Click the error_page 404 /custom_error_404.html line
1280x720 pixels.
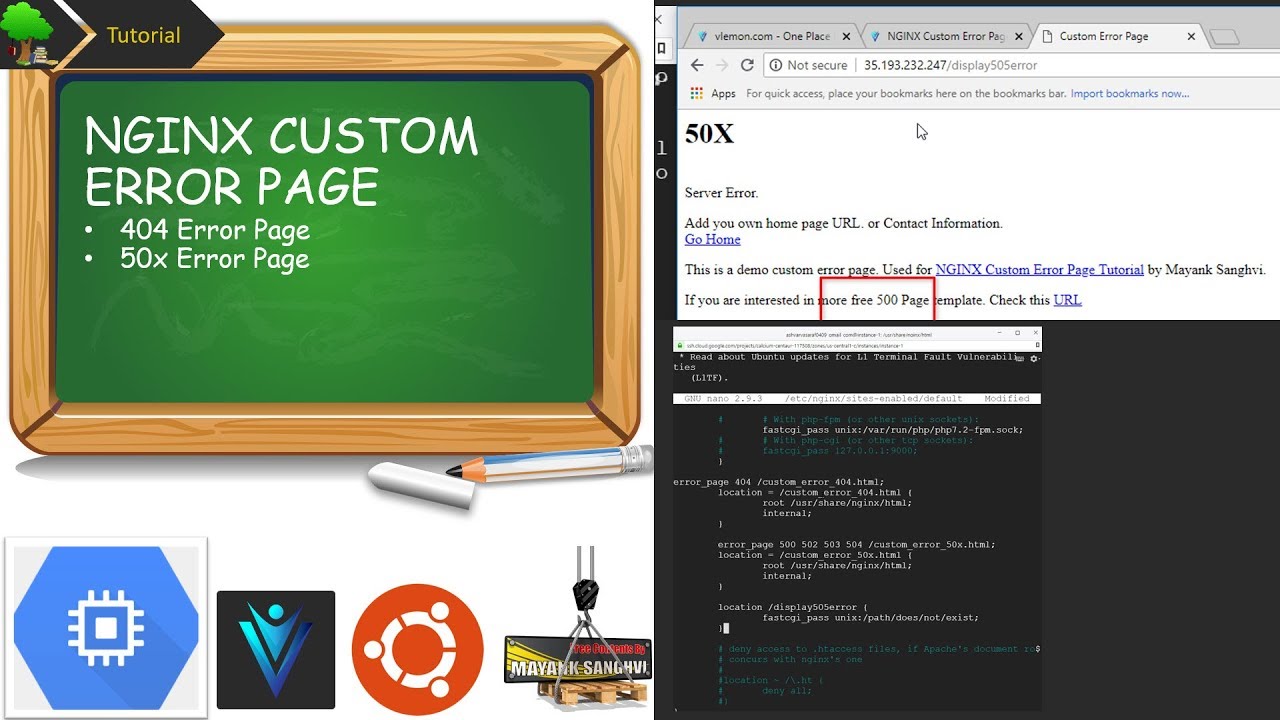pyautogui.click(x=779, y=482)
